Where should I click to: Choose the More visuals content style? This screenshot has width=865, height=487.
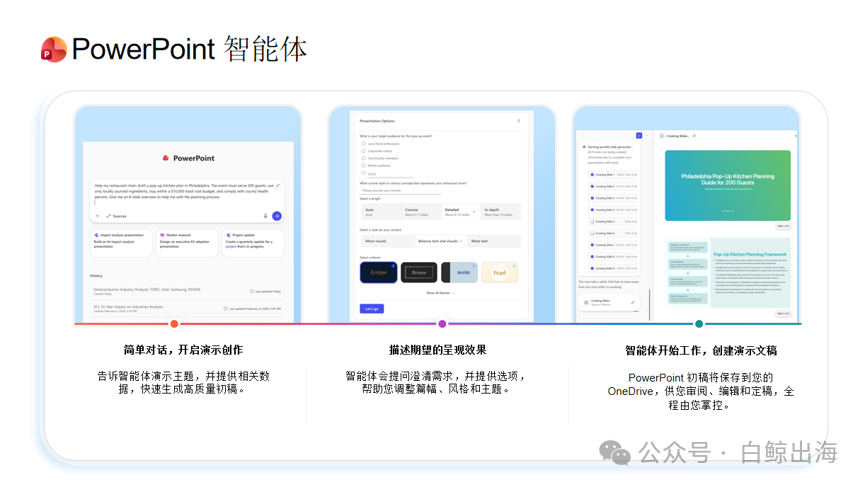click(x=388, y=241)
